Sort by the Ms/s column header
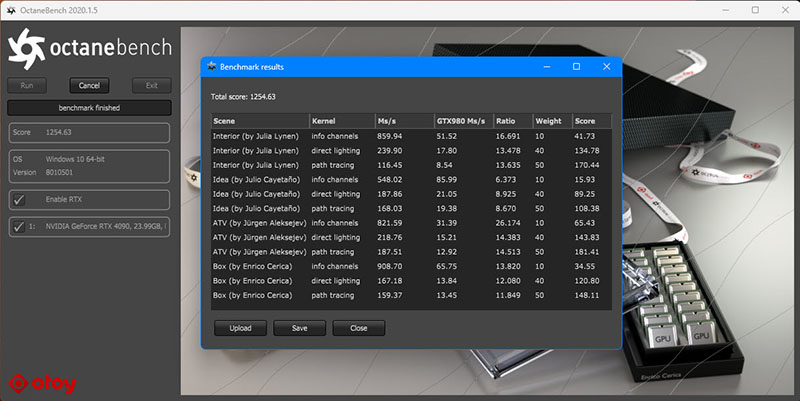The width and height of the screenshot is (800, 401). pyautogui.click(x=404, y=121)
